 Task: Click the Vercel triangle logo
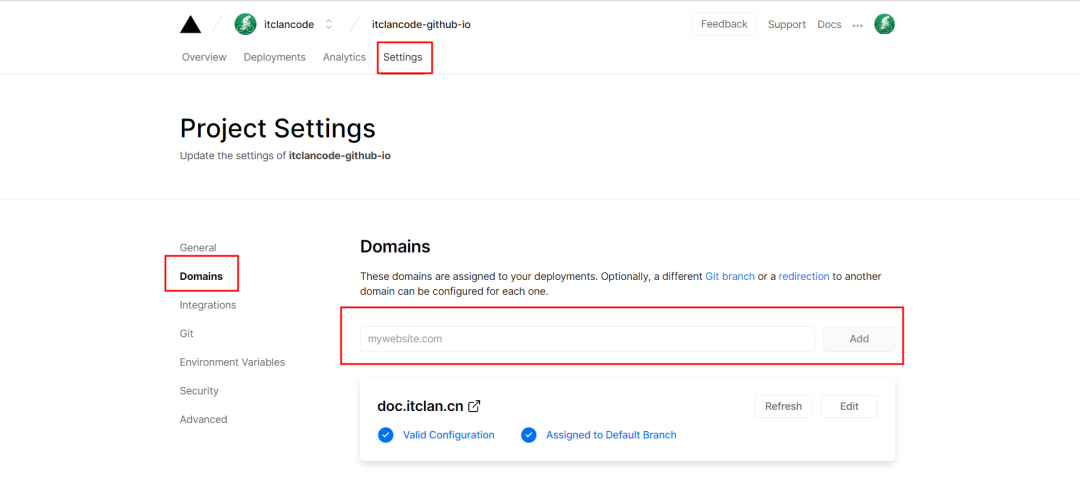[191, 24]
